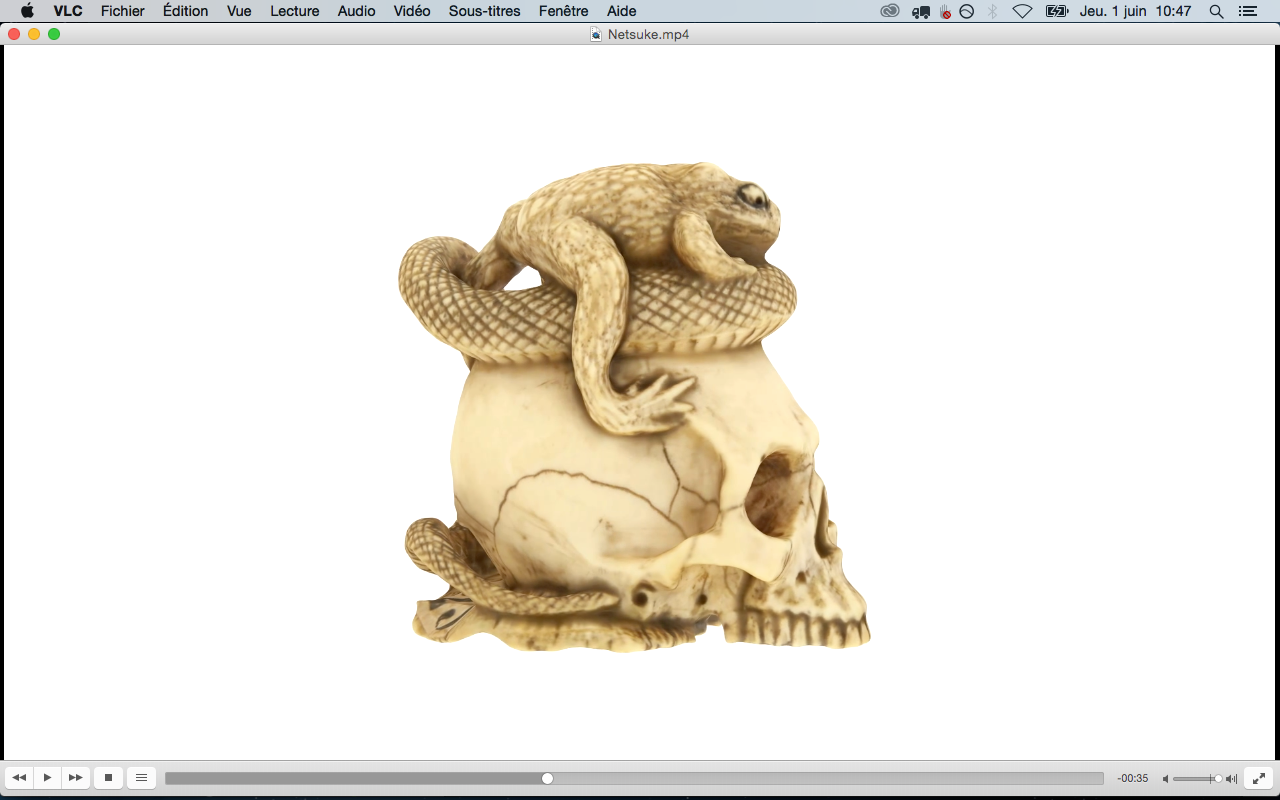1280x800 pixels.
Task: Open the Vue menu
Action: [x=239, y=11]
